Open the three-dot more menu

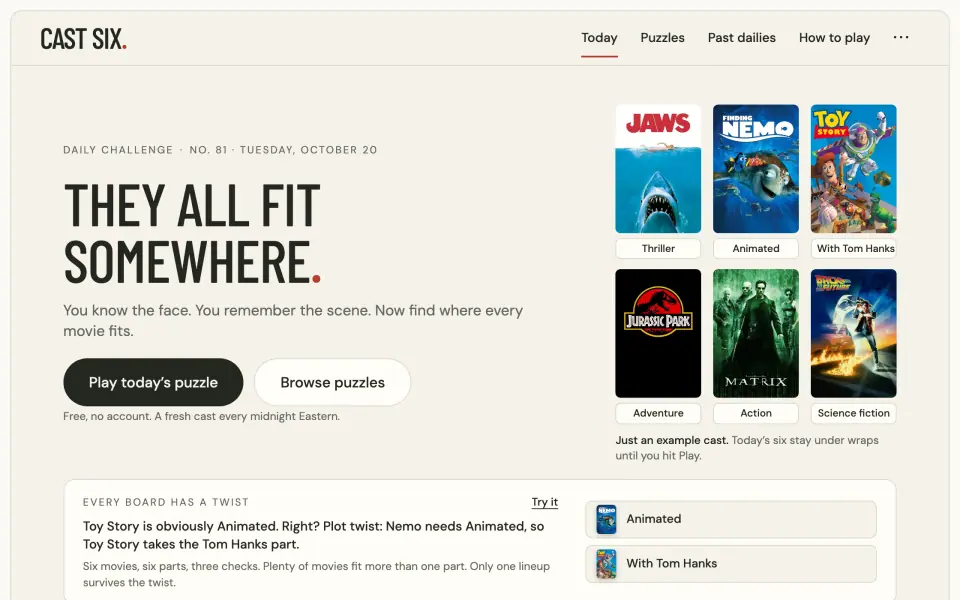point(901,37)
